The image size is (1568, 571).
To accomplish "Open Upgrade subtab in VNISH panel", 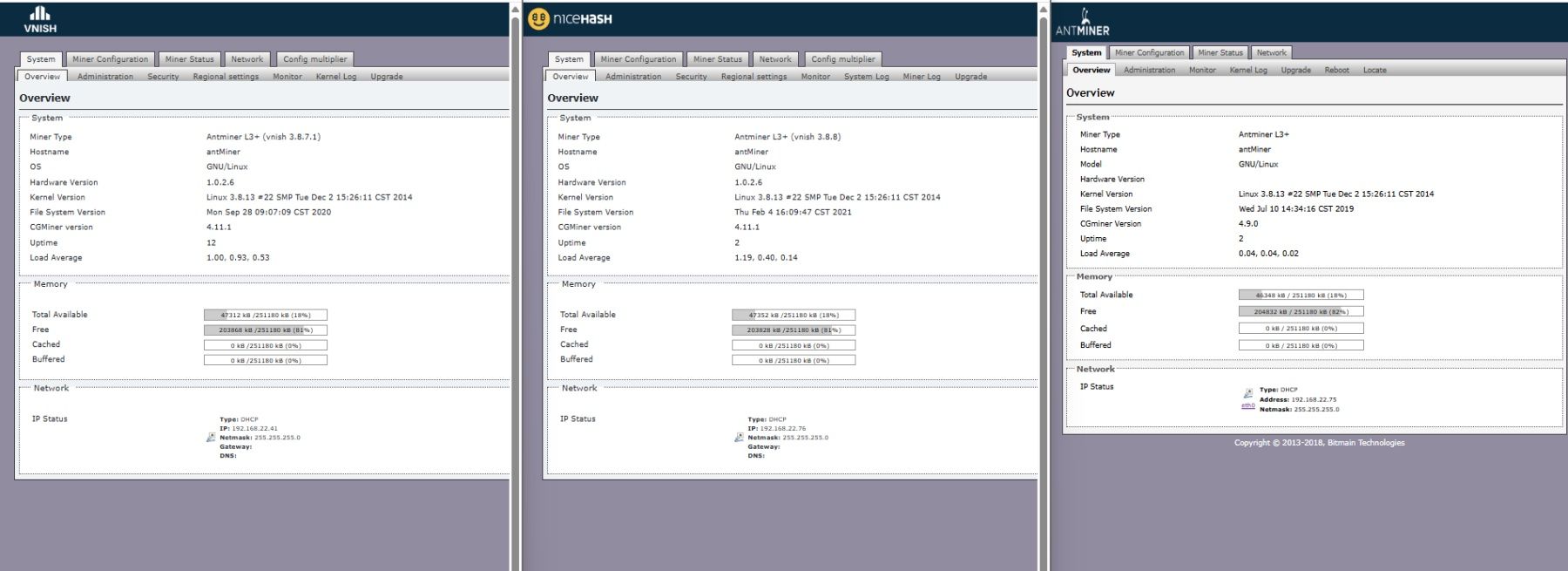I will pos(387,77).
